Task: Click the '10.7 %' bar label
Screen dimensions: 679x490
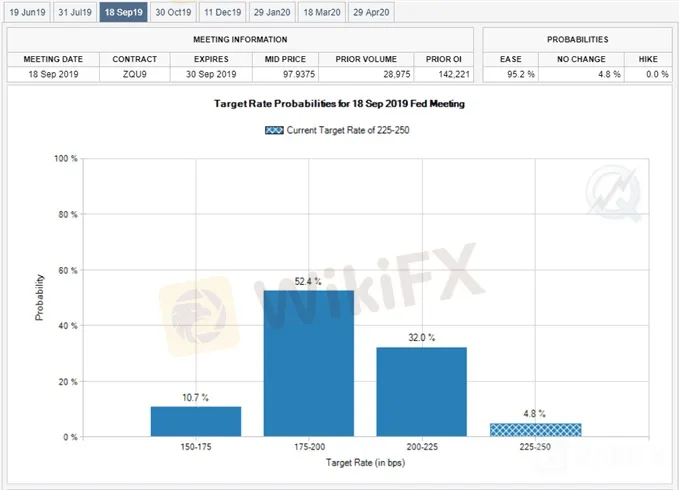Action: pyautogui.click(x=196, y=397)
